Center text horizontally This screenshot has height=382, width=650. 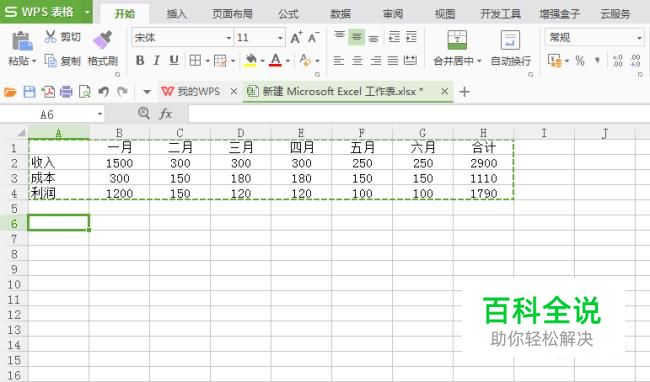click(x=357, y=61)
